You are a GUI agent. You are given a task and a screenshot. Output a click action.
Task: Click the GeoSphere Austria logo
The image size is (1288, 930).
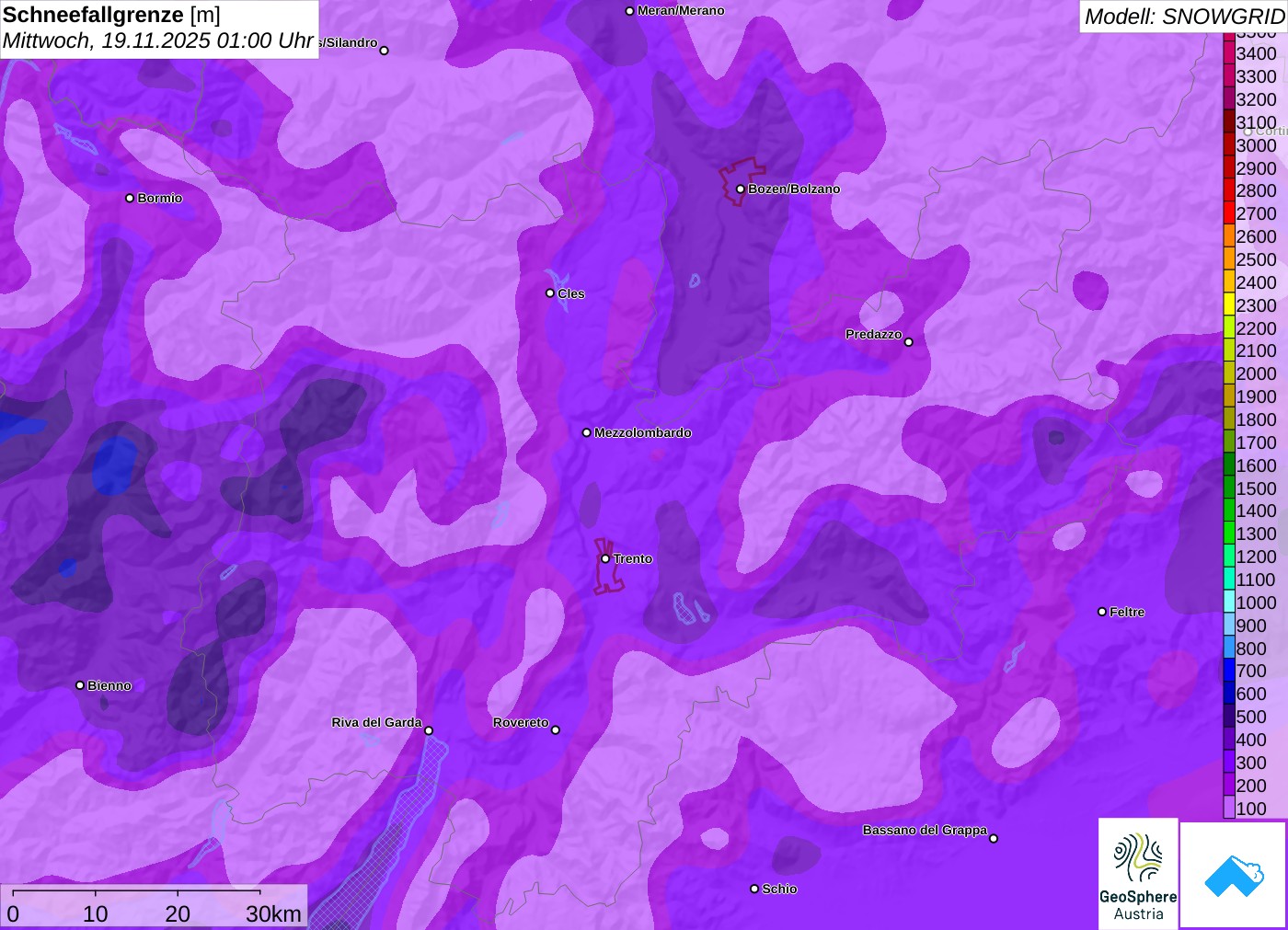(1138, 873)
